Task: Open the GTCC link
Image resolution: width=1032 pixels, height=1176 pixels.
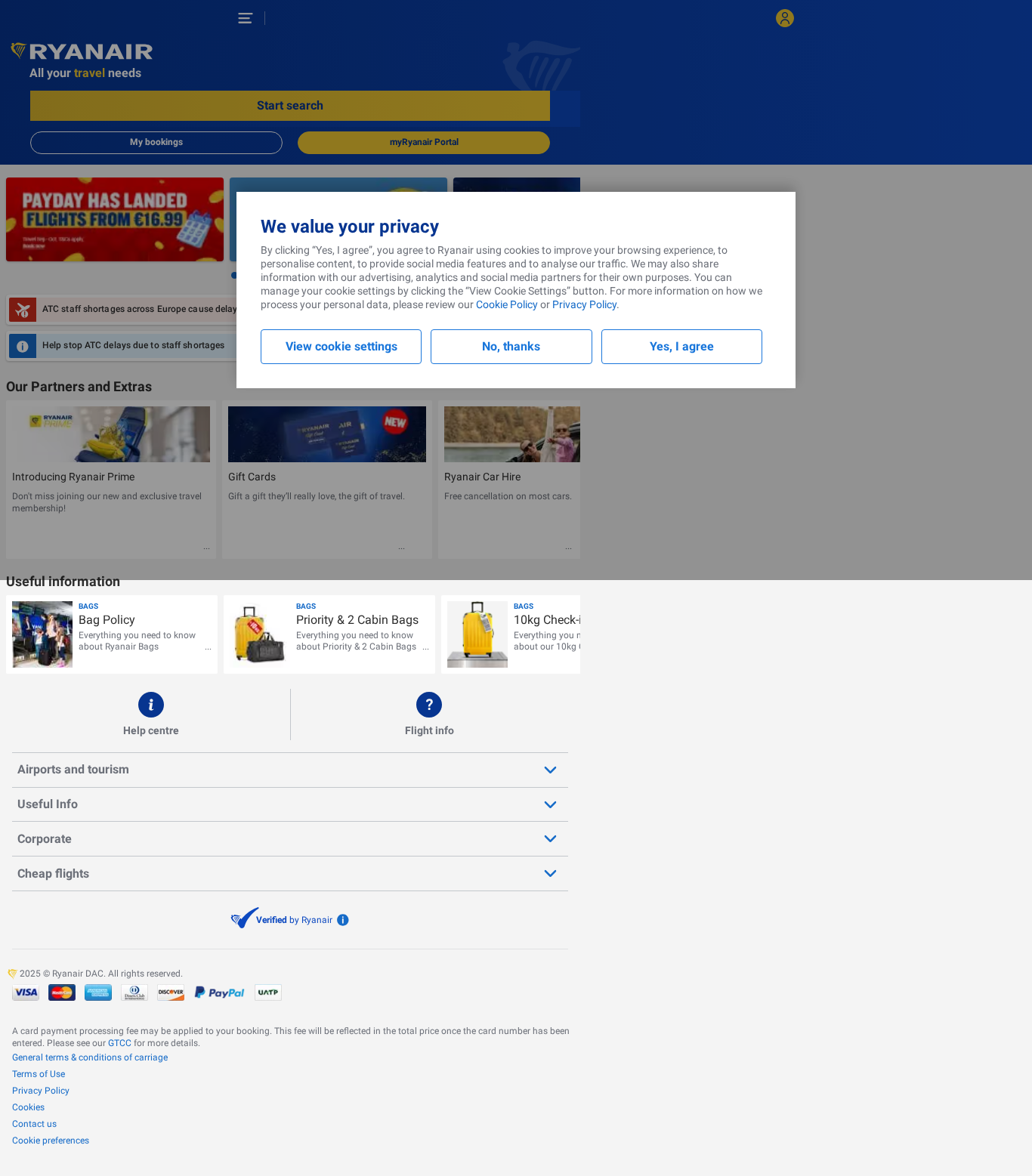Action: [x=119, y=1043]
